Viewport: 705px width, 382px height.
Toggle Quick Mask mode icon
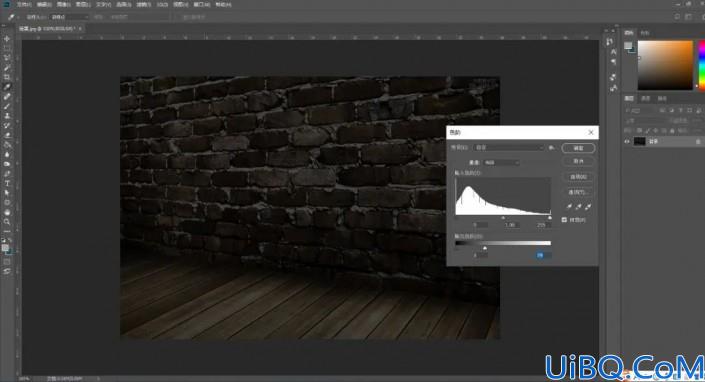point(7,262)
